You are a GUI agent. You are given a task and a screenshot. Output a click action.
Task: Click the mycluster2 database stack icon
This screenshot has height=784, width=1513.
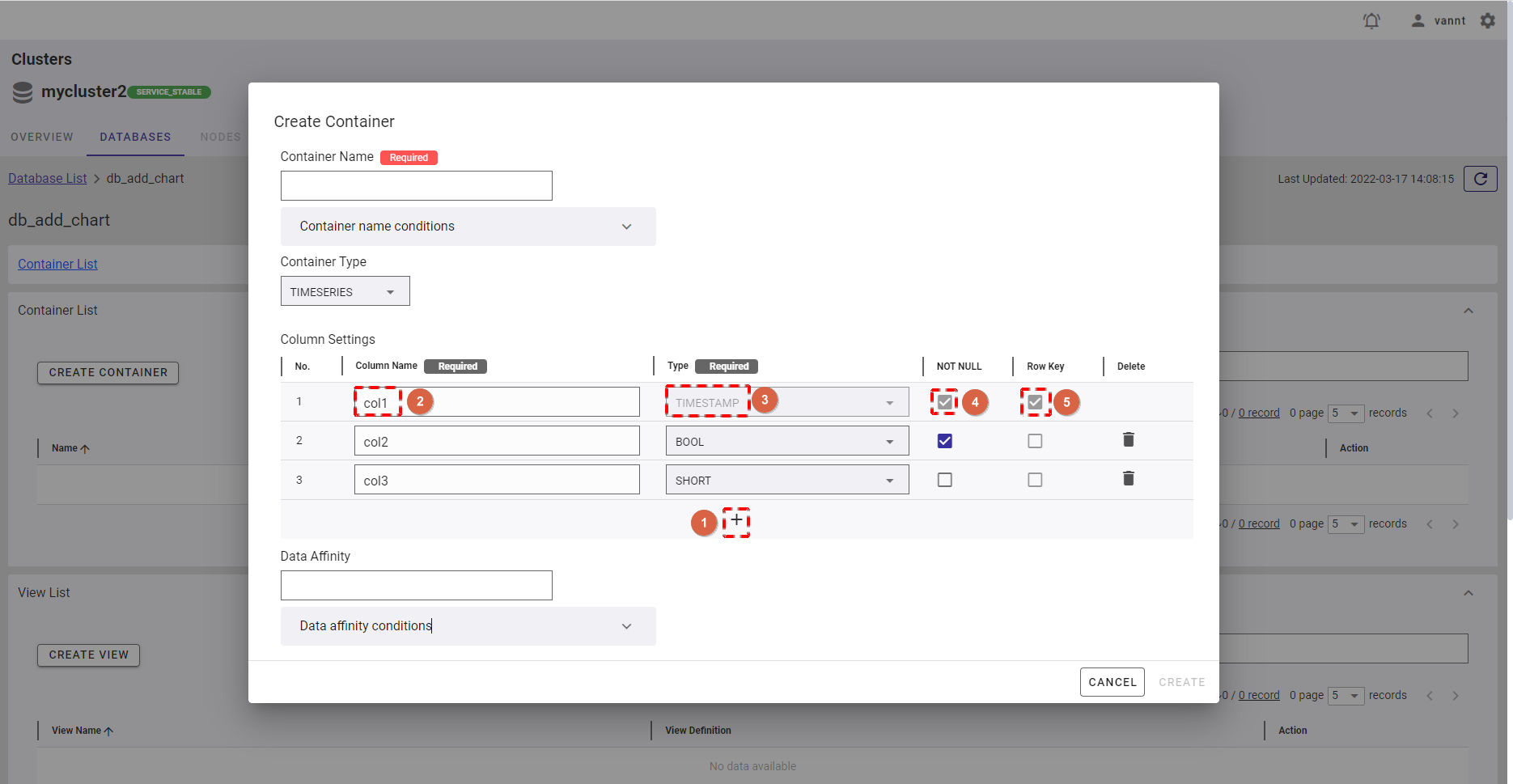click(23, 92)
